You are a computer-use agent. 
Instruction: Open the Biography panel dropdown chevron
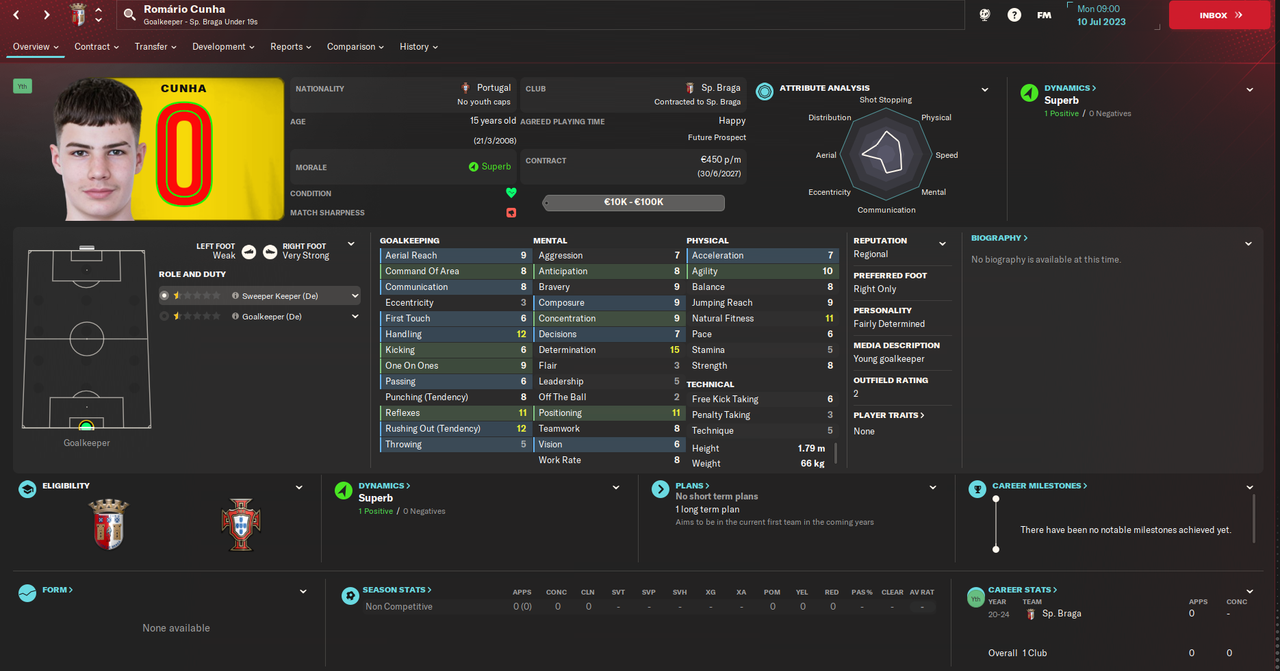coord(1248,244)
